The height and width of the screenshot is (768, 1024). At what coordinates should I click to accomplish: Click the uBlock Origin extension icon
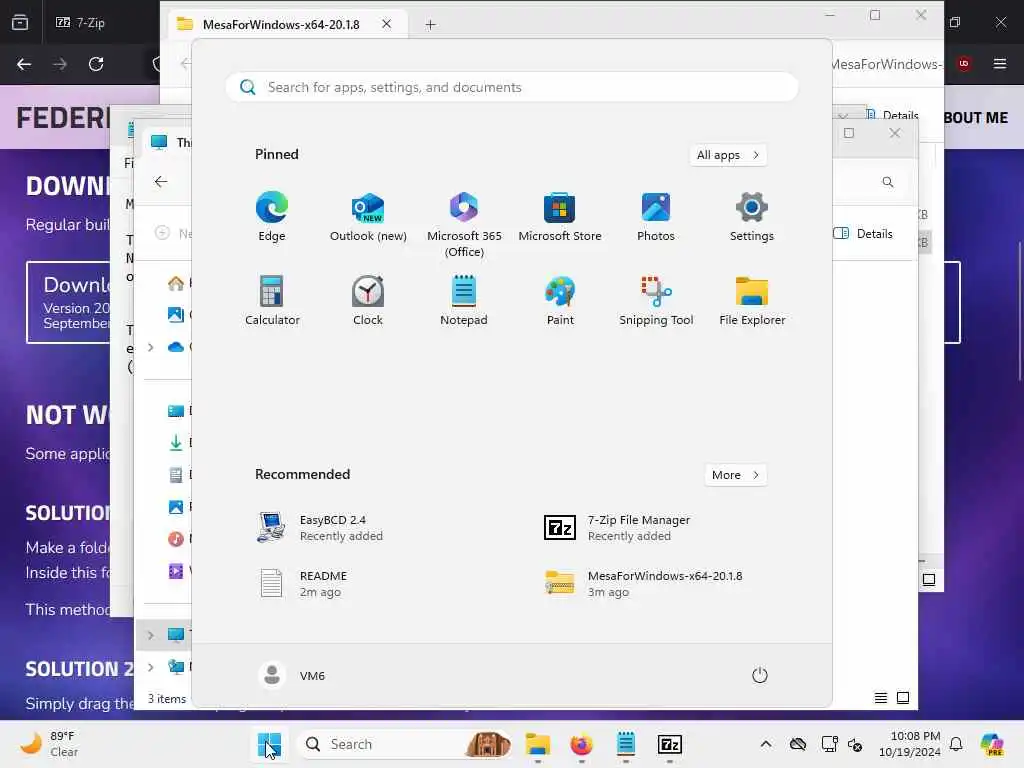[x=964, y=64]
